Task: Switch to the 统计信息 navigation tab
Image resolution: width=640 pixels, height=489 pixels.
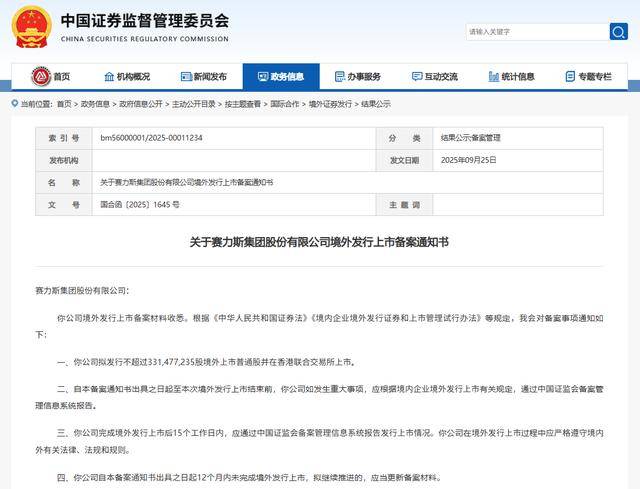Action: [518, 77]
